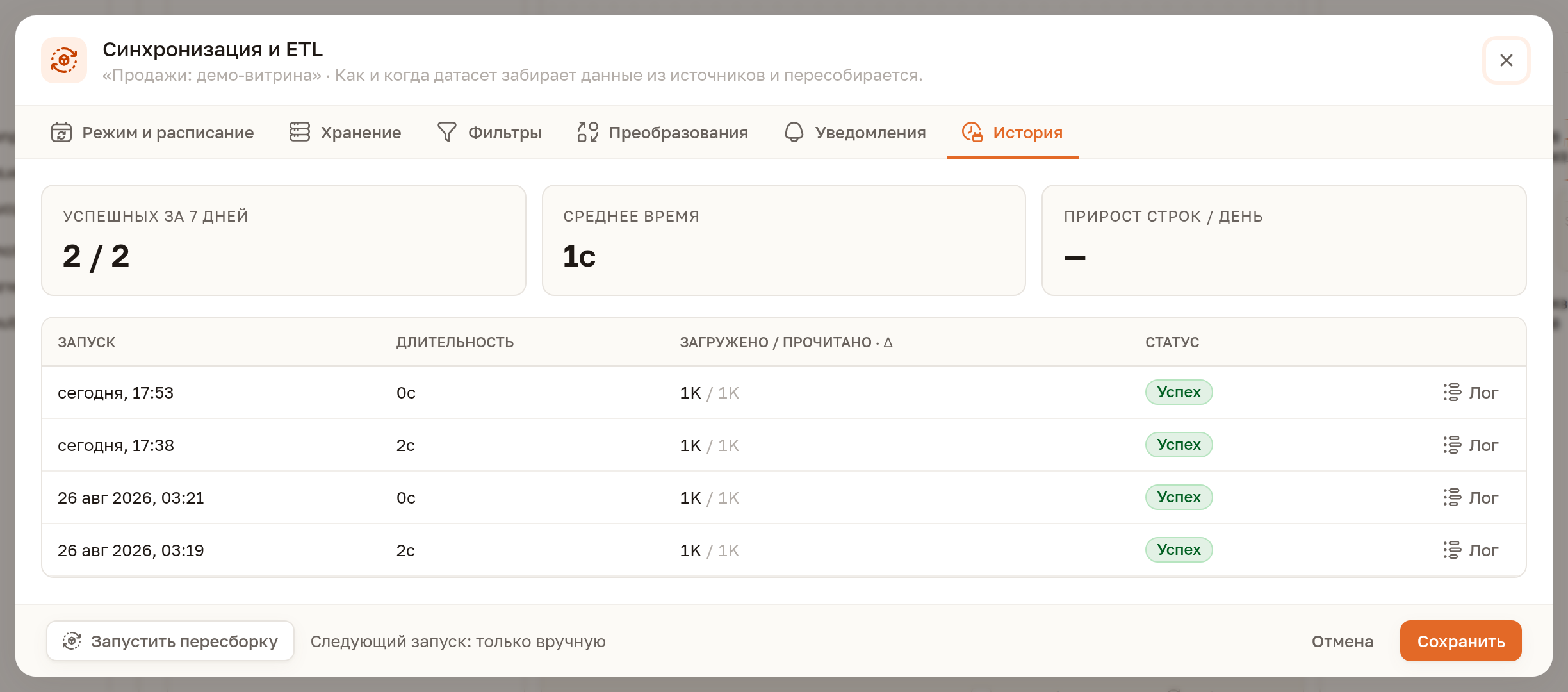Click the Сохранить button
The image size is (1568, 692).
(1461, 641)
